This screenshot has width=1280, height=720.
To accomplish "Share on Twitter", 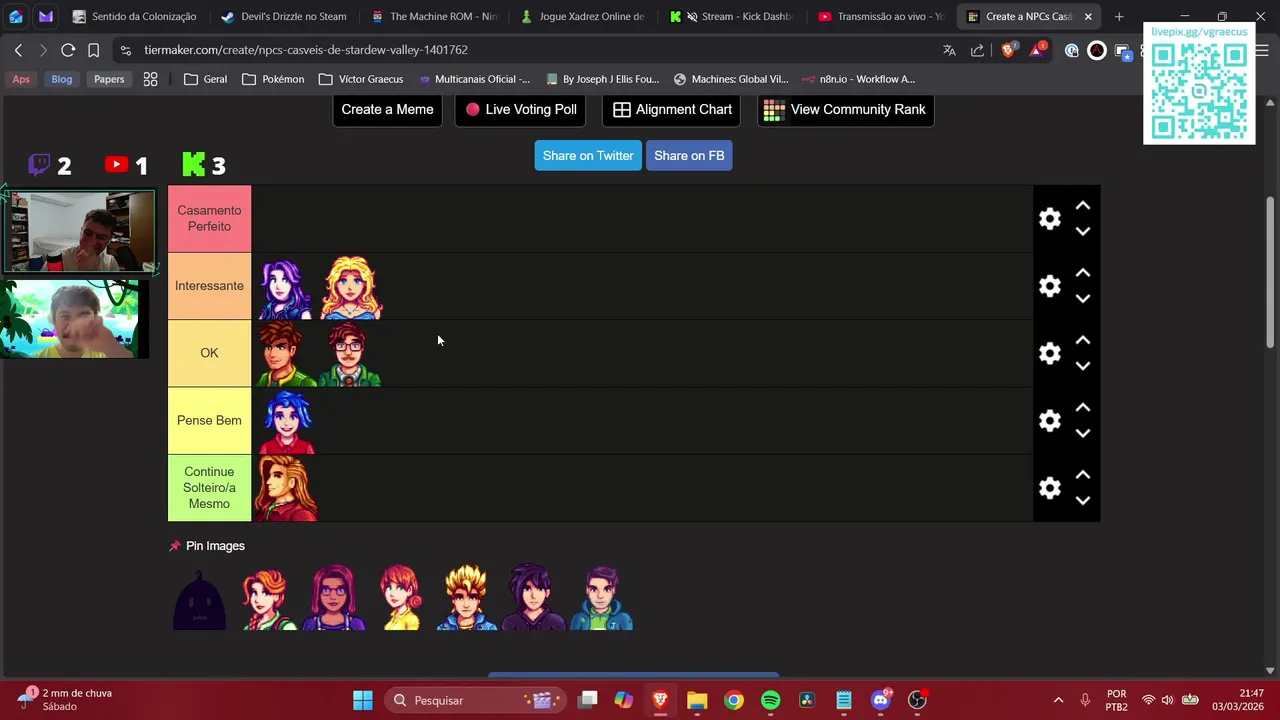I will point(588,156).
